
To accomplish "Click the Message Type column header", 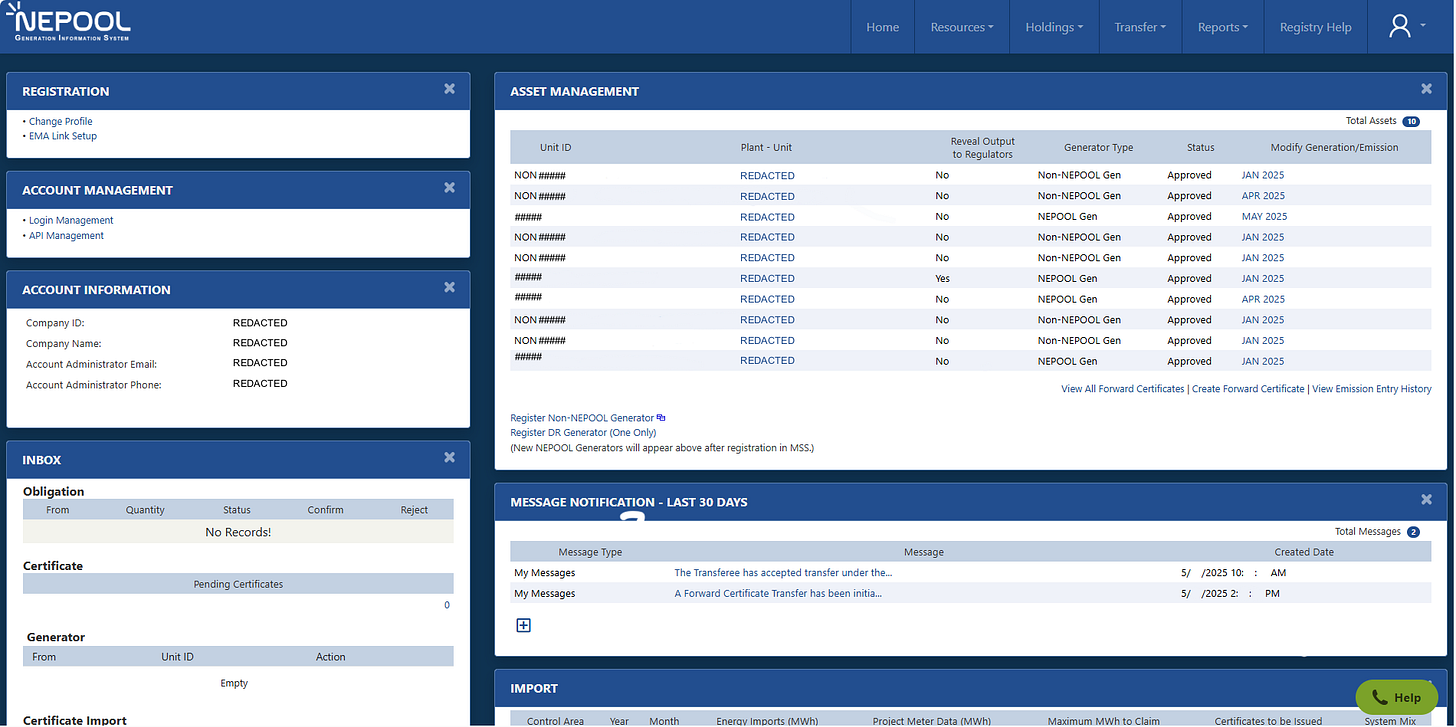I will [x=590, y=552].
